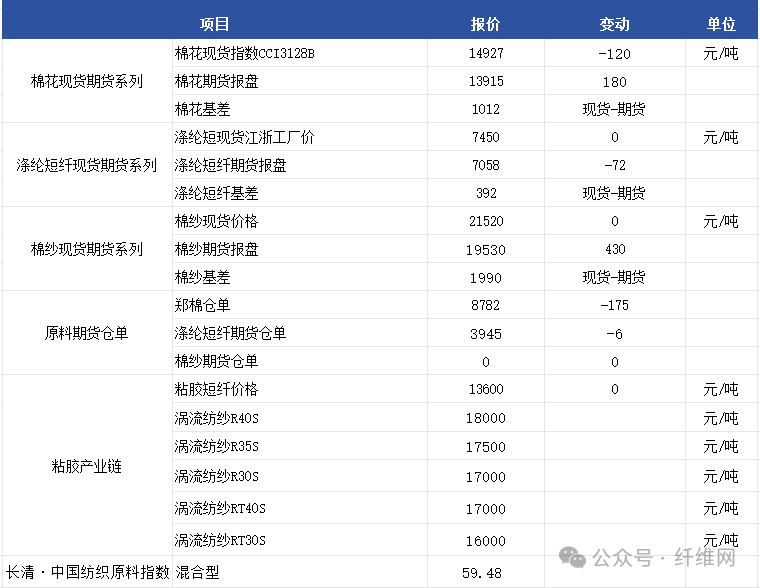This screenshot has height=588, width=760.
Task: Select the price value 13915
Action: point(486,81)
